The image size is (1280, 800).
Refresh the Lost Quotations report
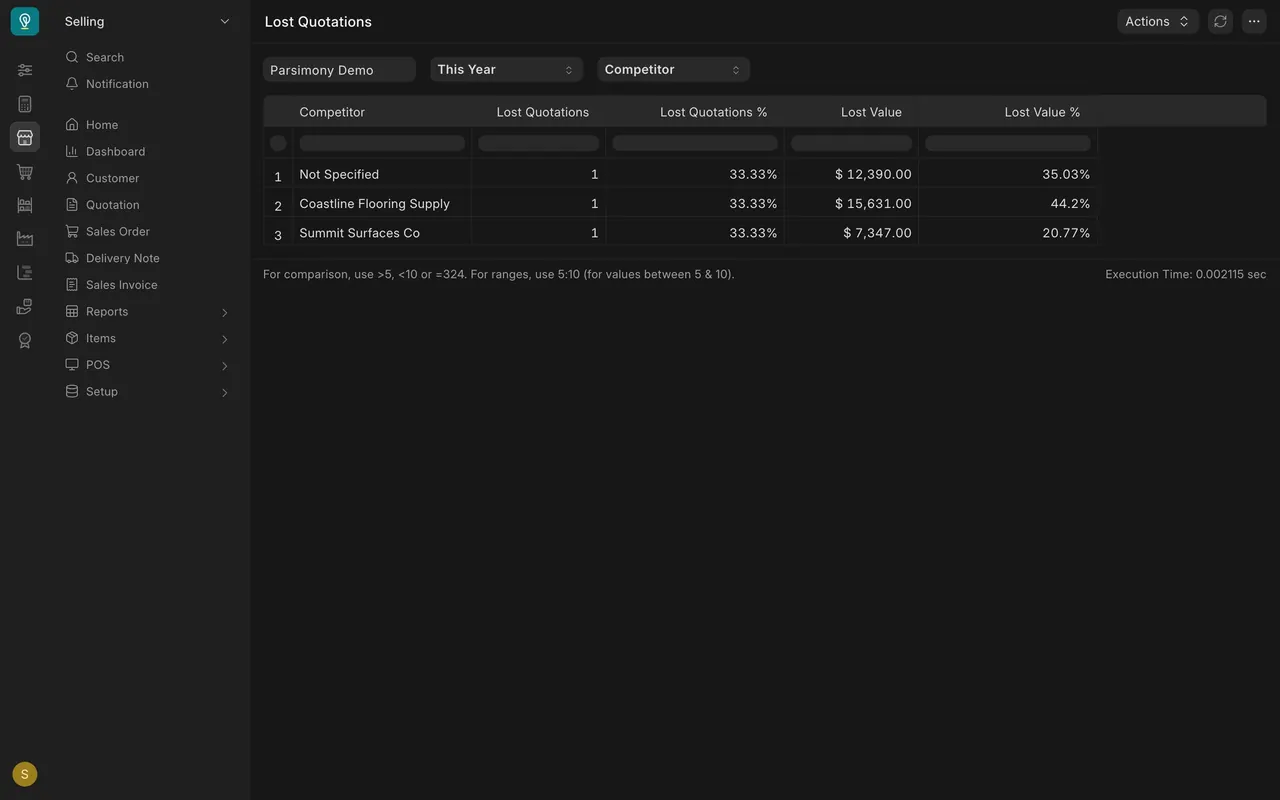pos(1220,21)
